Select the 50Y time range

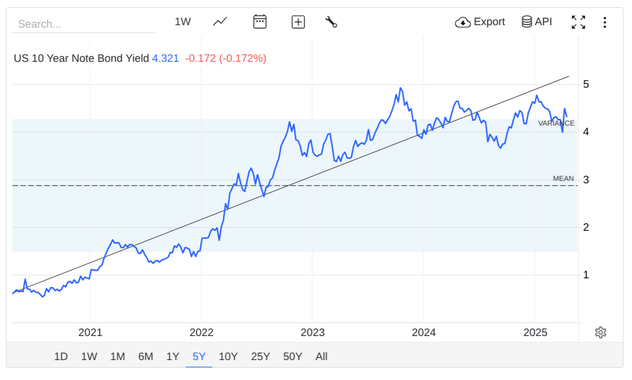pyautogui.click(x=292, y=357)
